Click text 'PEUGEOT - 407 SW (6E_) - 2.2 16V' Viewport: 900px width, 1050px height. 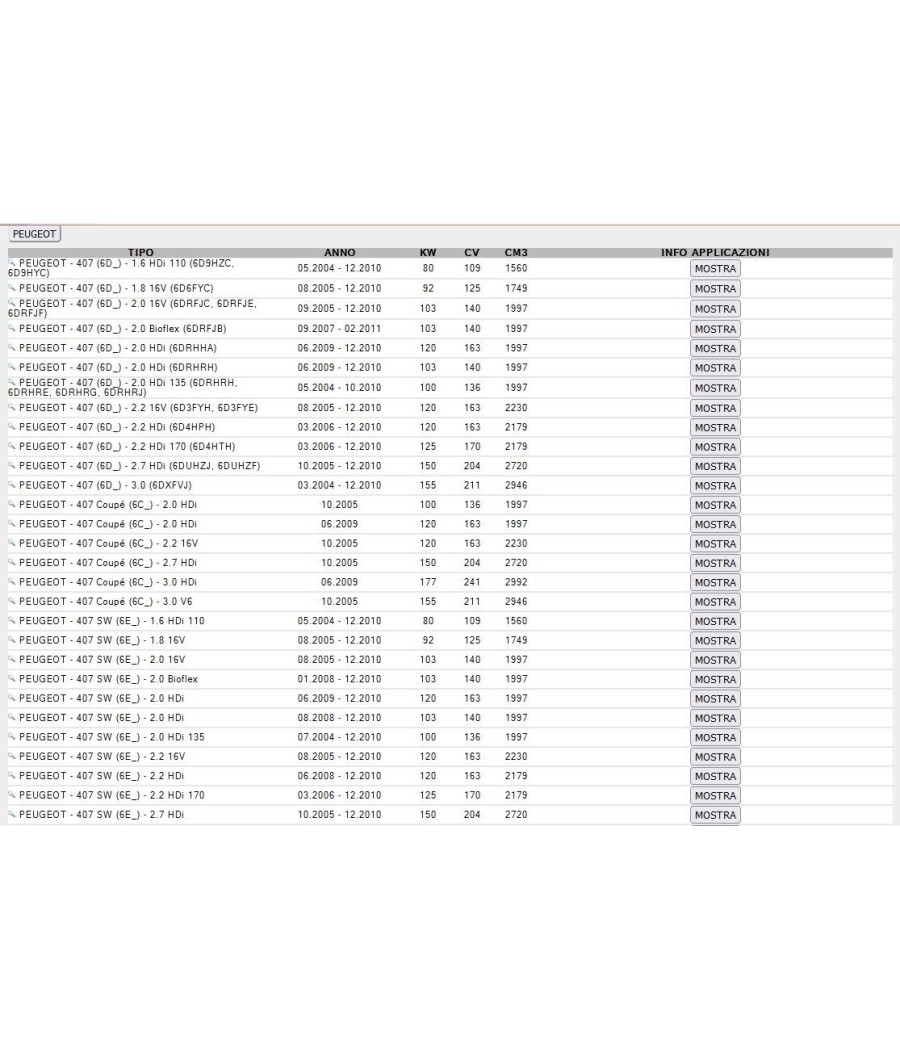click(x=102, y=757)
